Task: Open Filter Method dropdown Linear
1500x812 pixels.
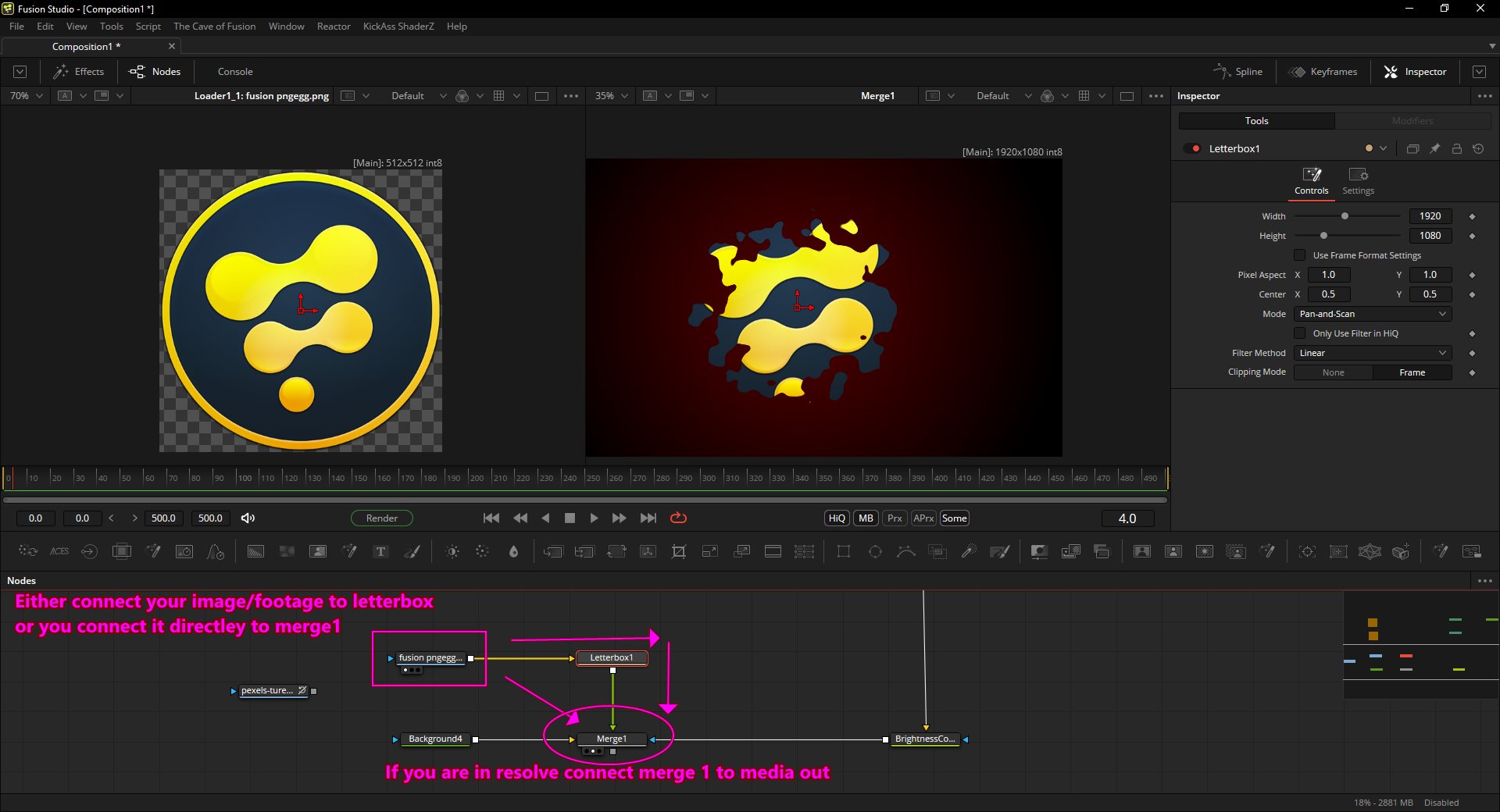Action: tap(1373, 353)
